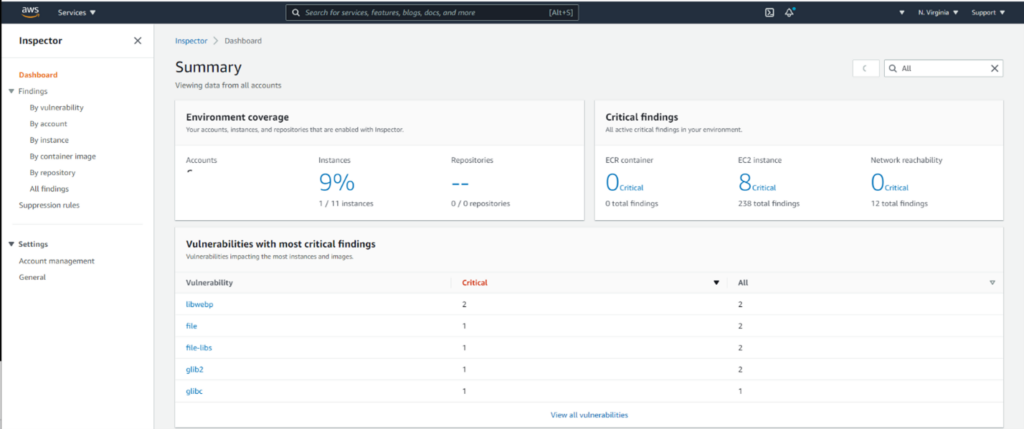Open the libwebp vulnerability link

[x=199, y=304]
